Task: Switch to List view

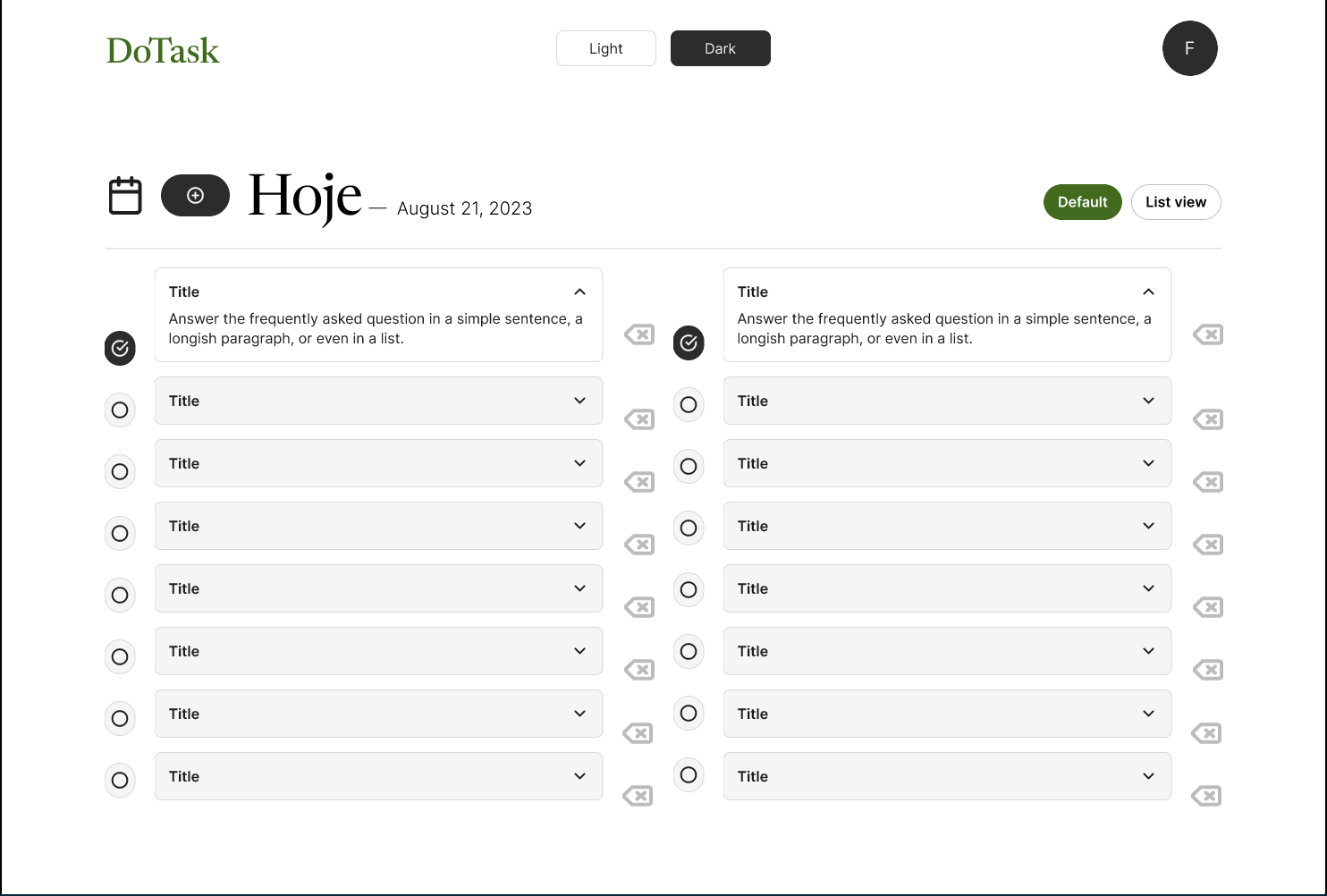Action: click(x=1175, y=202)
